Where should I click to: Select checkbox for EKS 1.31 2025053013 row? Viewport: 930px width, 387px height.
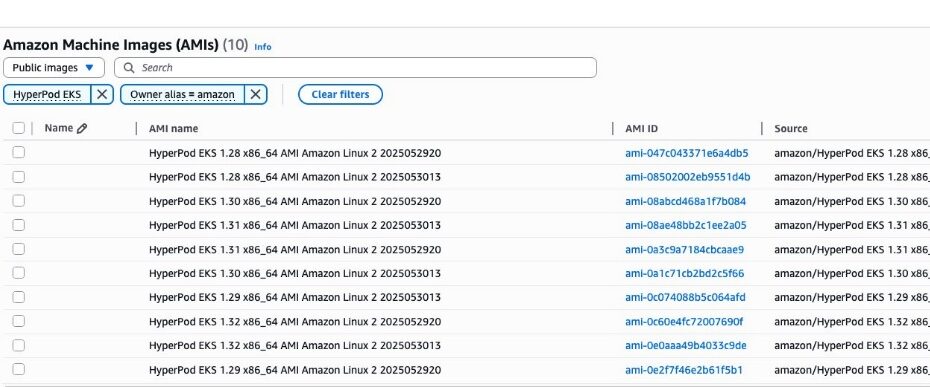18,225
